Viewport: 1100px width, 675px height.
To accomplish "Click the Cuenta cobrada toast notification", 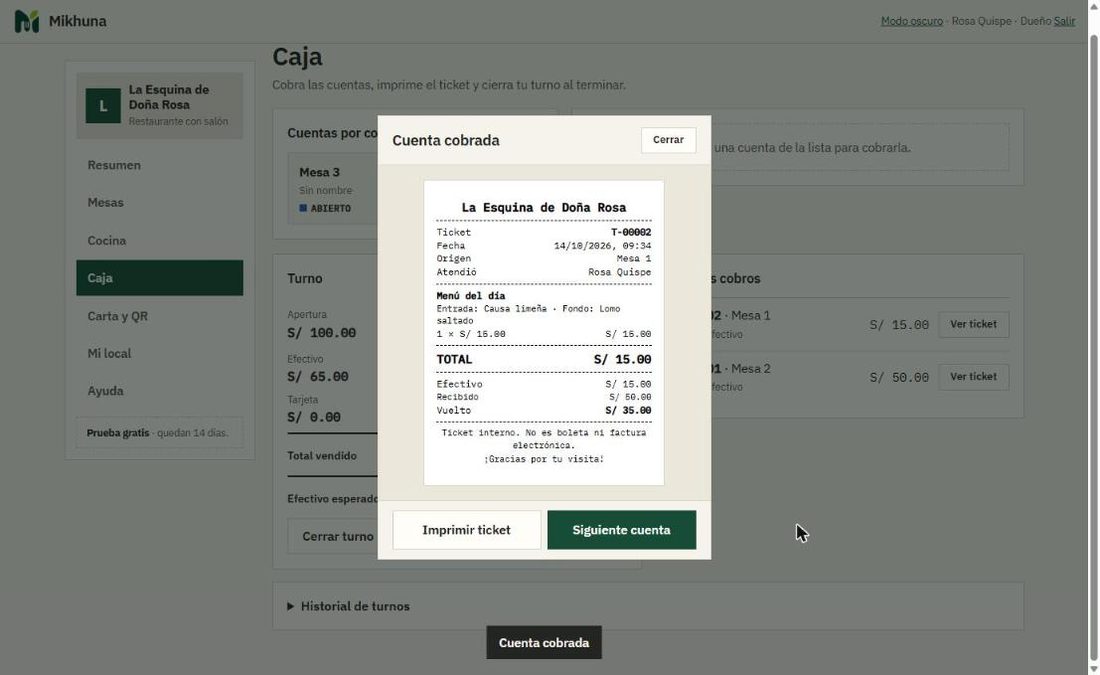I will point(544,643).
